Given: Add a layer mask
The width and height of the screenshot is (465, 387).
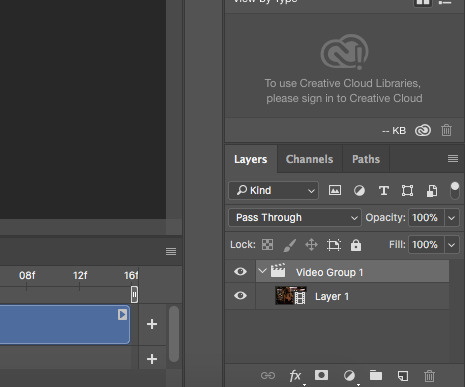Looking at the screenshot, I should 321,375.
